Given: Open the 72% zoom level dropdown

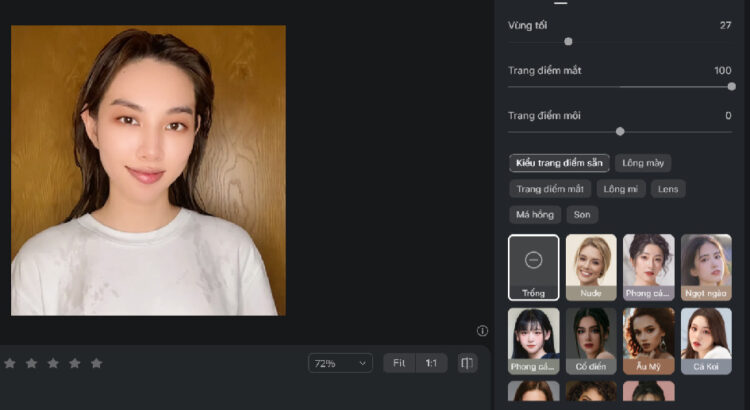Looking at the screenshot, I should pos(340,363).
